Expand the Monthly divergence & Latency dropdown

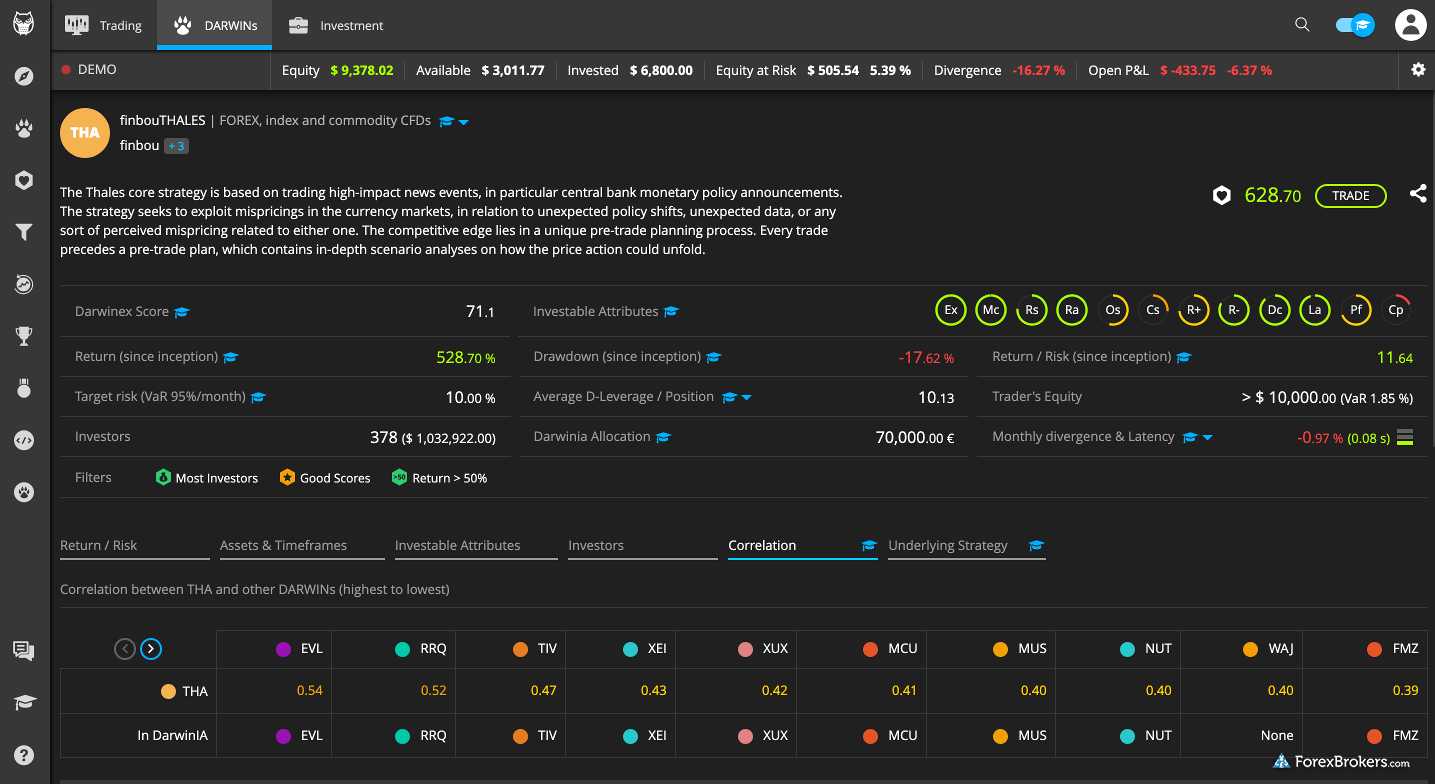pos(1208,438)
